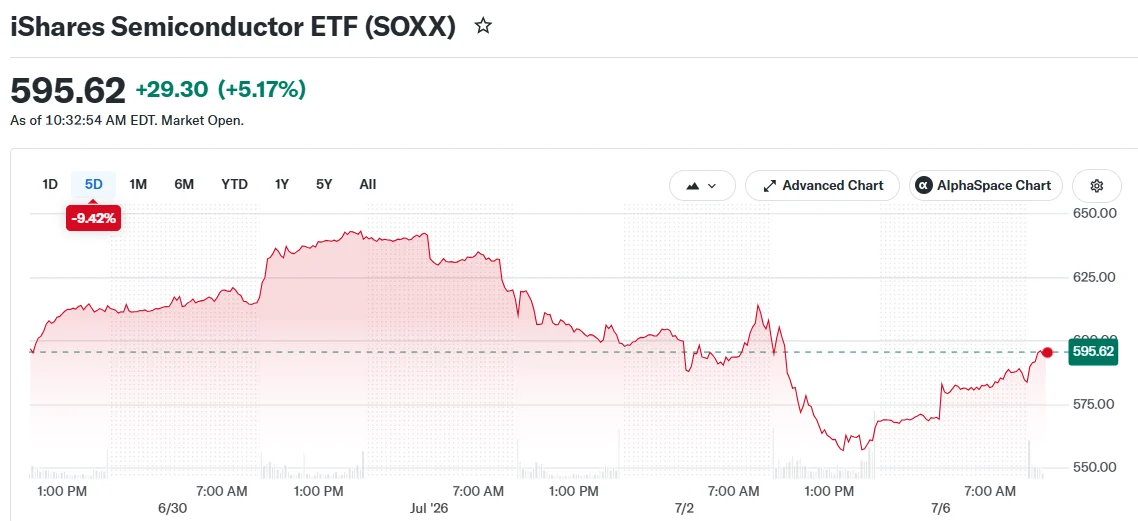The width and height of the screenshot is (1138, 521).
Task: Switch to 1M time range
Action: pyautogui.click(x=138, y=184)
